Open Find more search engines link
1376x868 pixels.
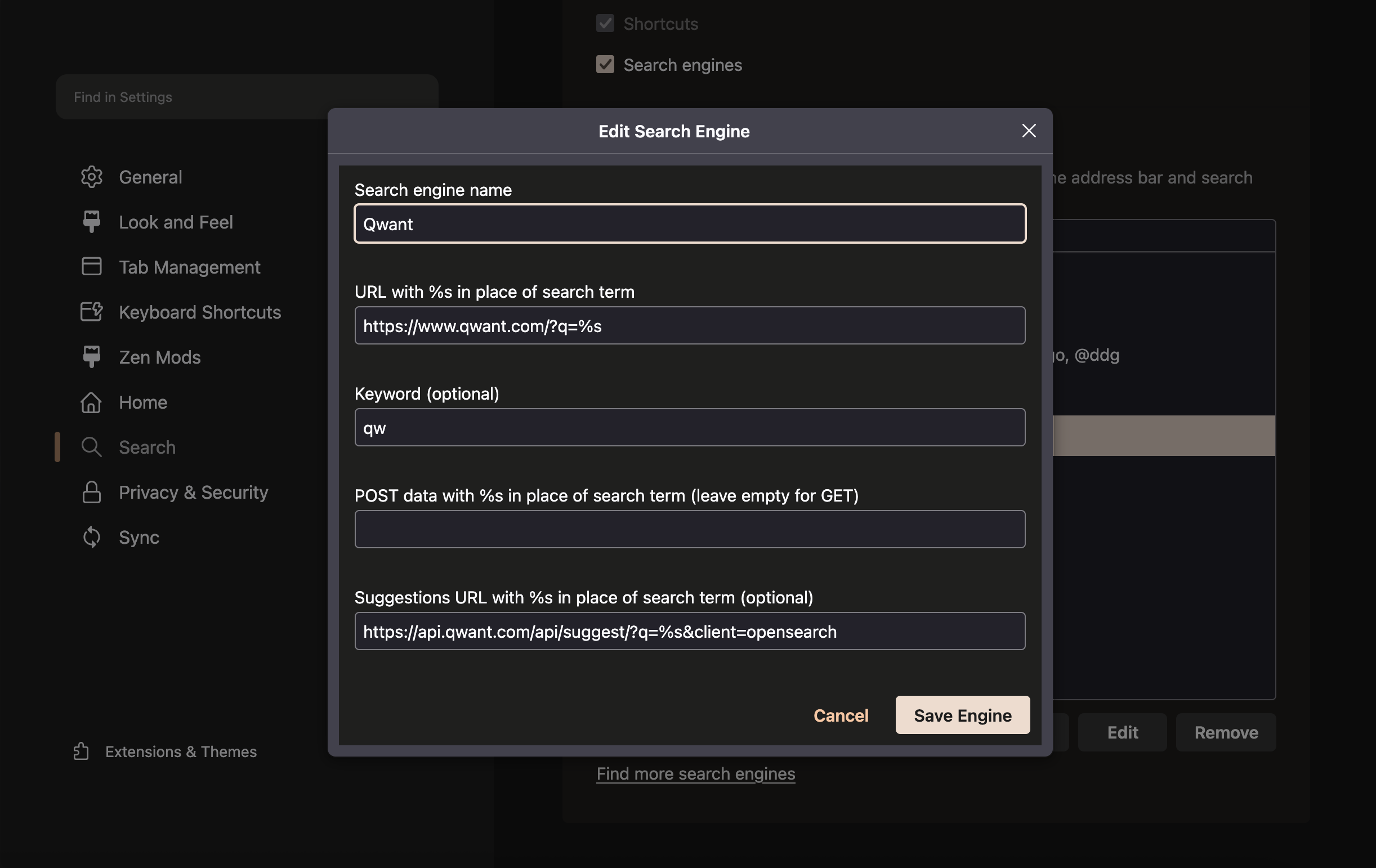695,773
